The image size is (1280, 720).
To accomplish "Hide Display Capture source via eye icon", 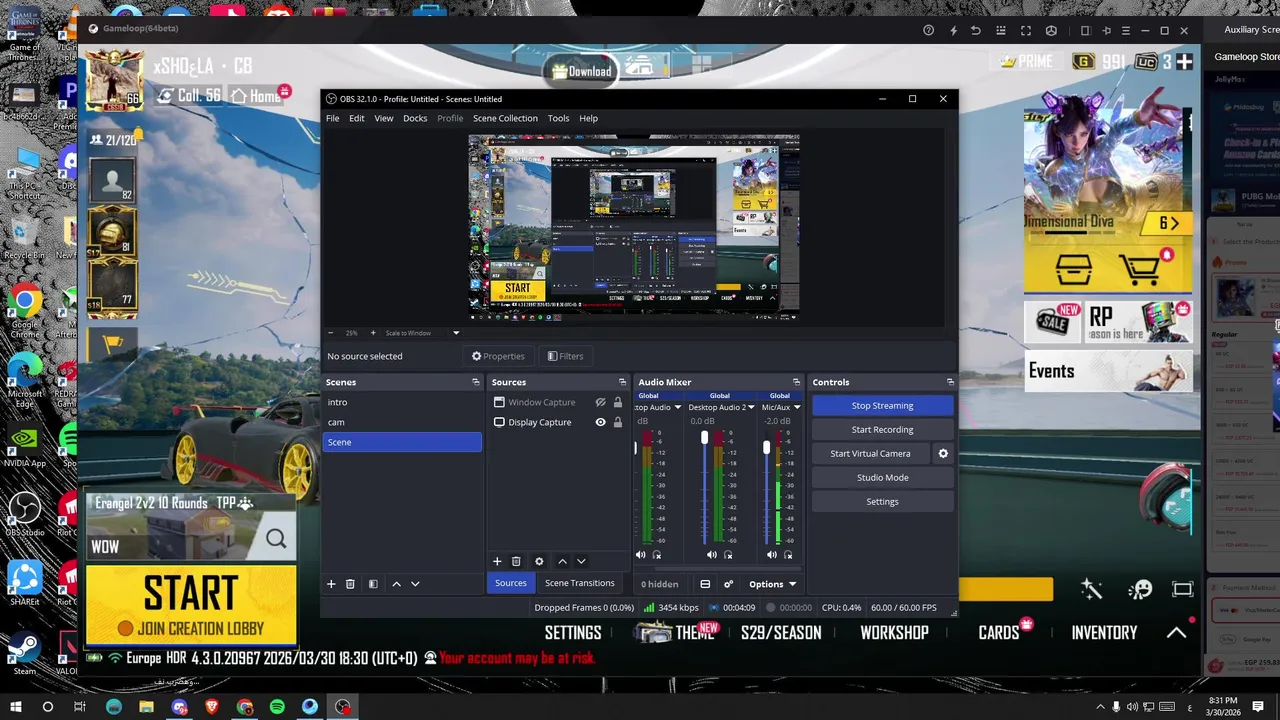I will click(600, 423).
